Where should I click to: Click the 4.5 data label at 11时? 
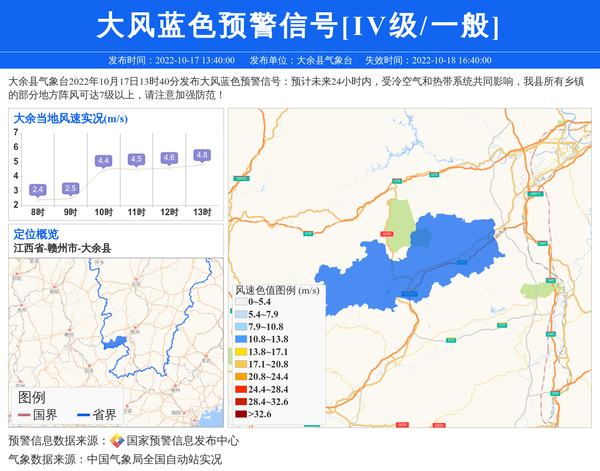click(x=136, y=159)
